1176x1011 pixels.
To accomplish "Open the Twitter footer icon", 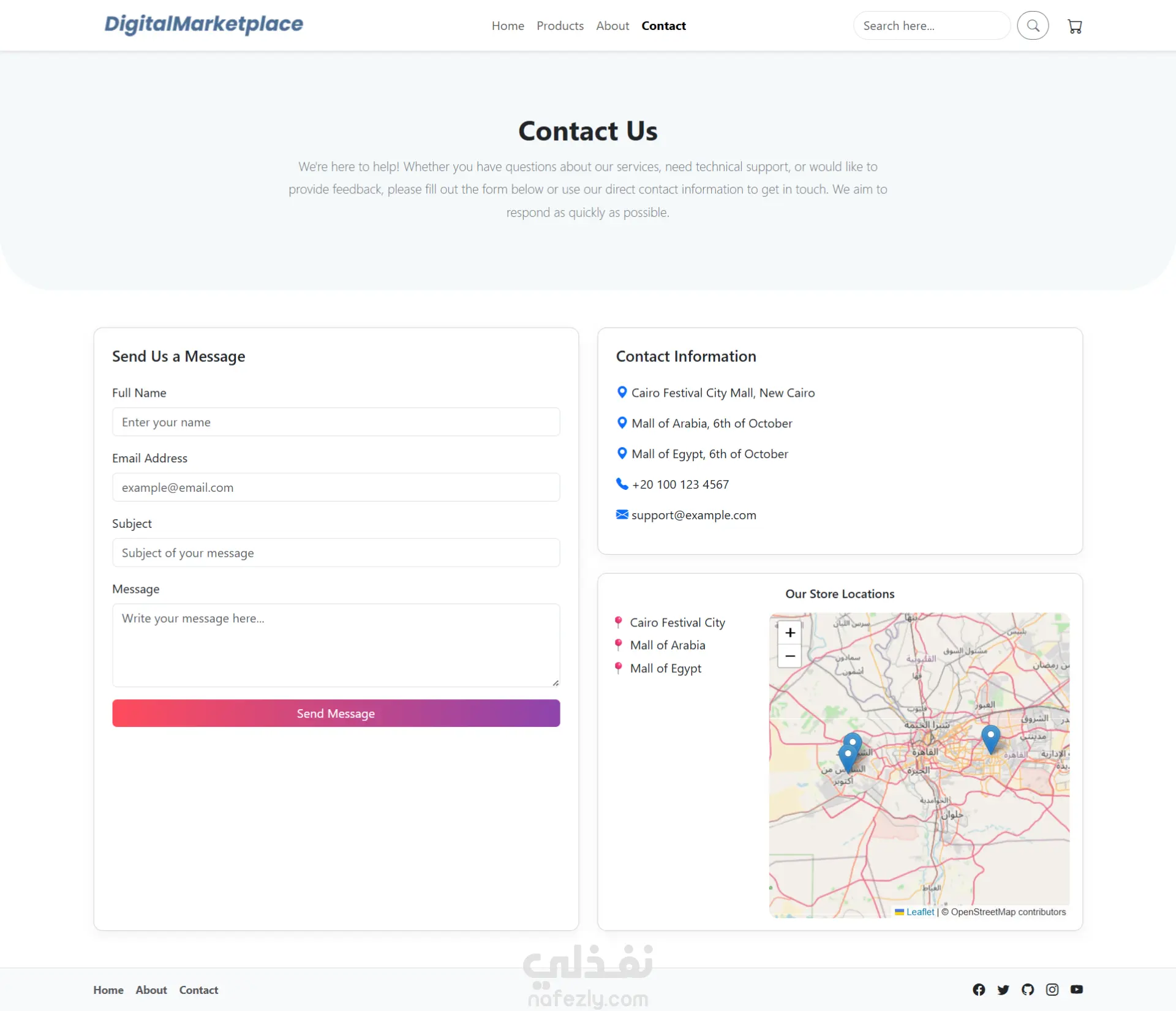I will (x=1003, y=990).
